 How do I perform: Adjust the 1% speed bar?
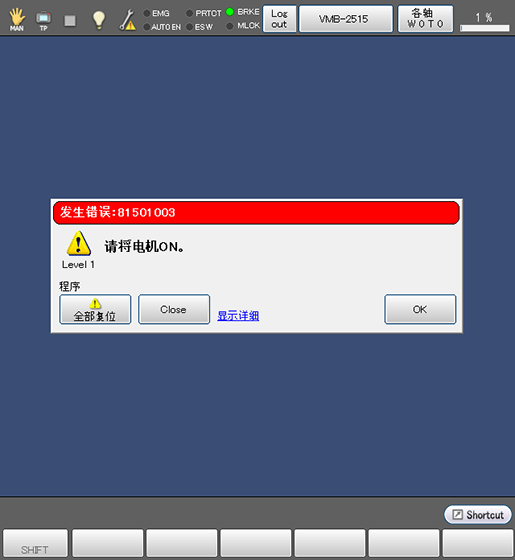pos(485,28)
